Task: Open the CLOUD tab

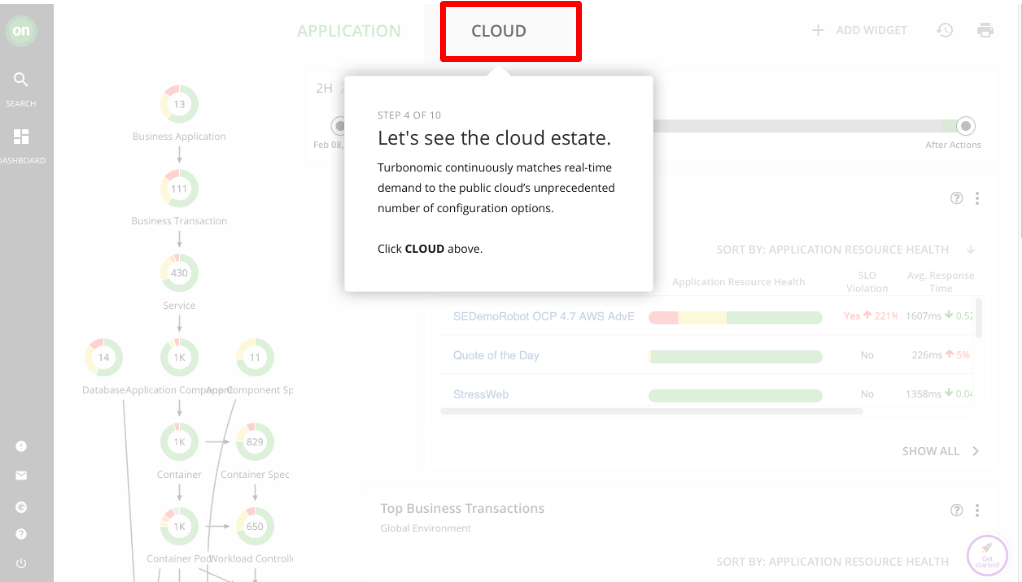Action: click(499, 31)
